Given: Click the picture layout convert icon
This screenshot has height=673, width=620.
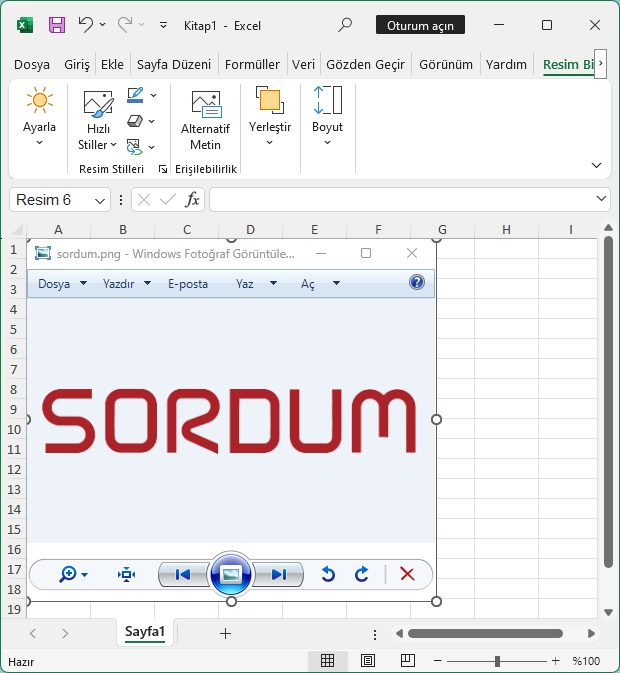Looking at the screenshot, I should point(134,147).
